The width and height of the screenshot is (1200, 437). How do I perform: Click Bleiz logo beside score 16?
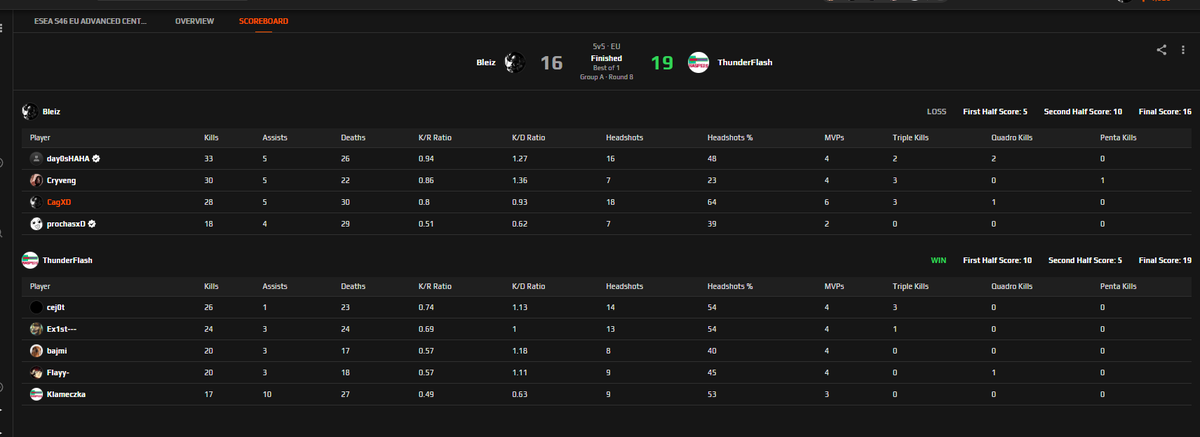coord(515,62)
